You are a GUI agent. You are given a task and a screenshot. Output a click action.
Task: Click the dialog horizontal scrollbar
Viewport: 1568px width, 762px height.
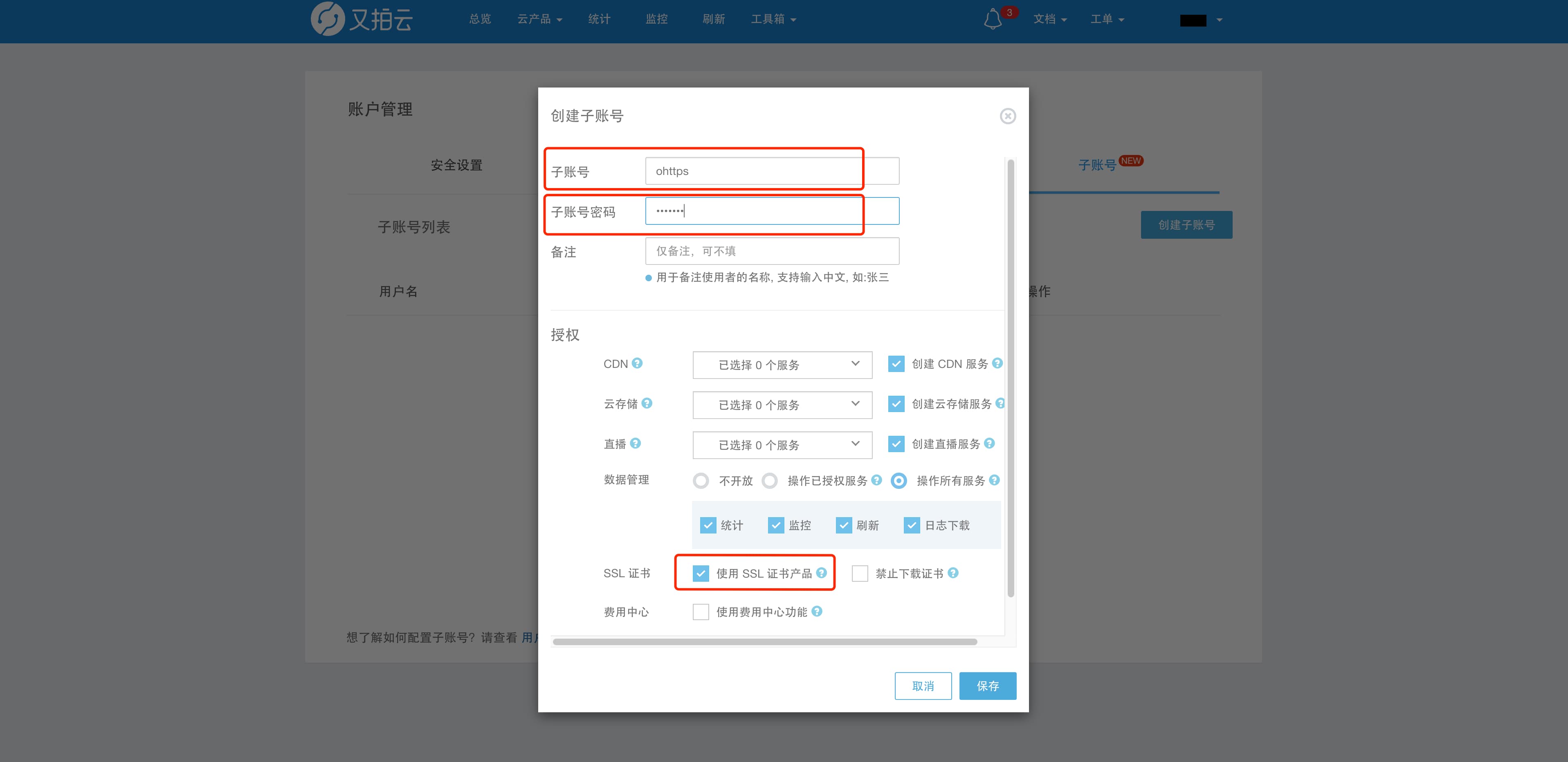pyautogui.click(x=764, y=641)
